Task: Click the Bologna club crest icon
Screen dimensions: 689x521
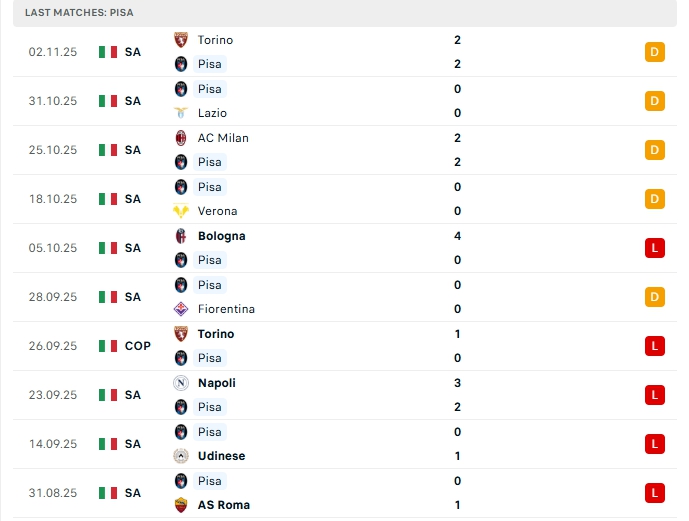Action: click(181, 236)
